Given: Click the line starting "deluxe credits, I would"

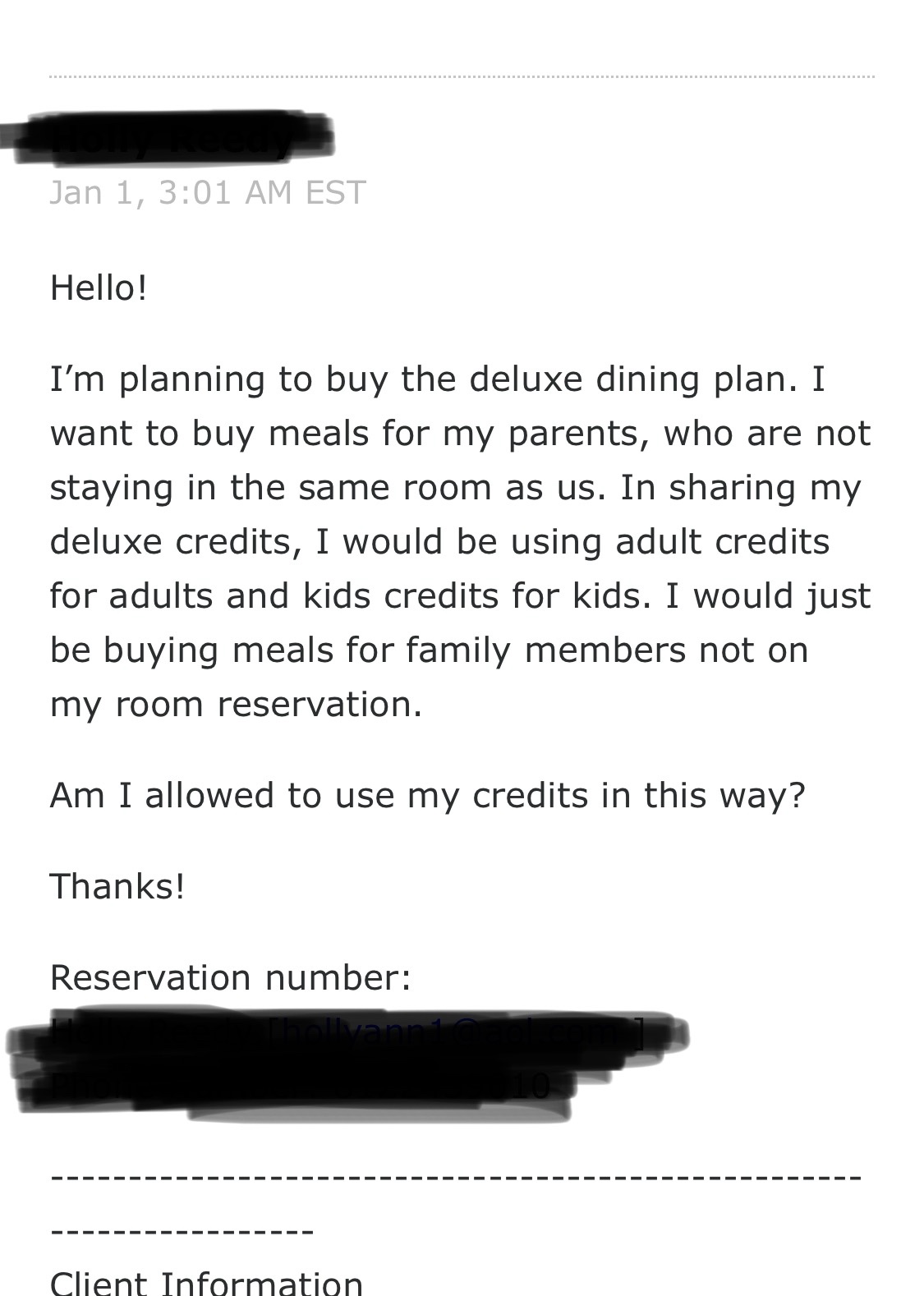Looking at the screenshot, I should click(x=439, y=541).
